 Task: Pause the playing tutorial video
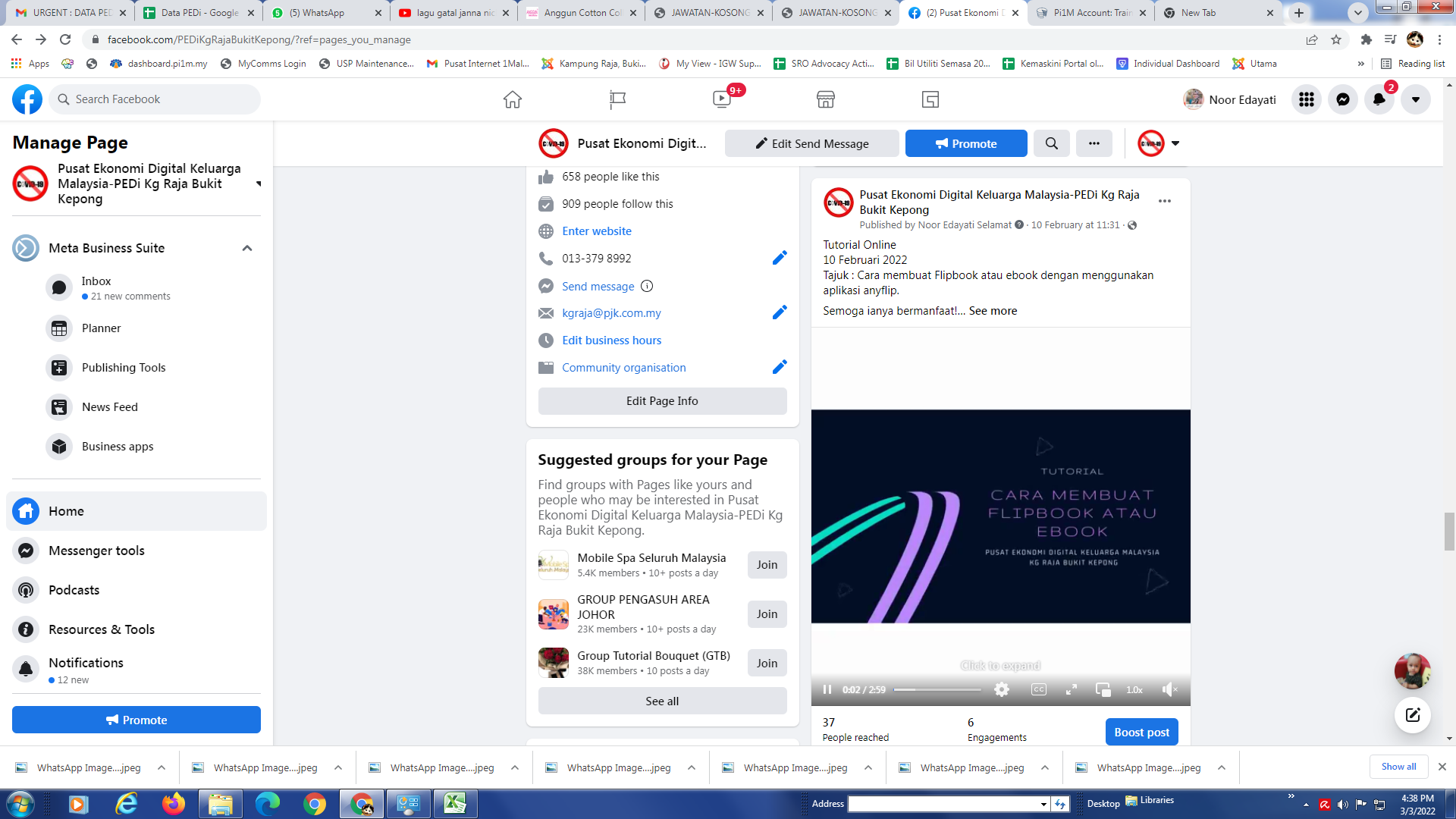click(827, 689)
